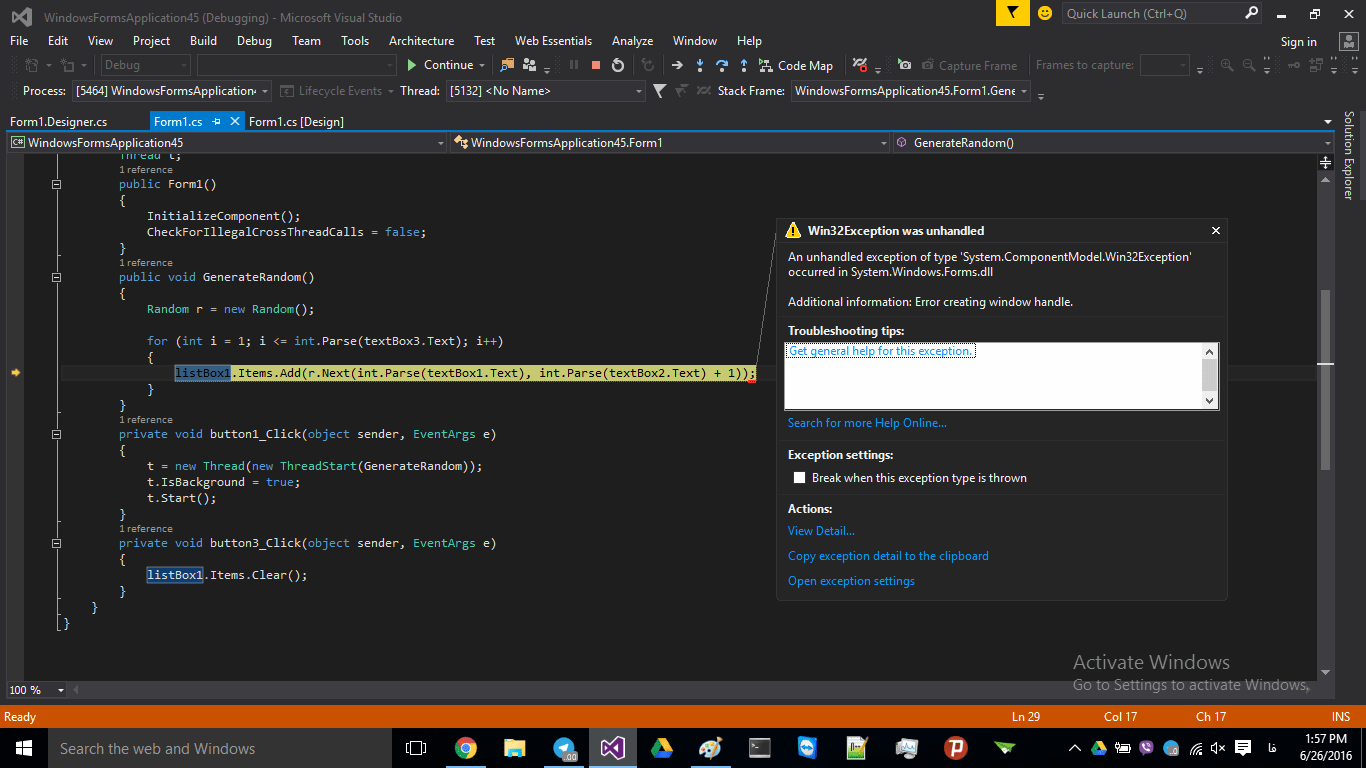Screen dimensions: 1366x768
Task: Click the Stop Debugging red square icon
Action: pos(594,65)
